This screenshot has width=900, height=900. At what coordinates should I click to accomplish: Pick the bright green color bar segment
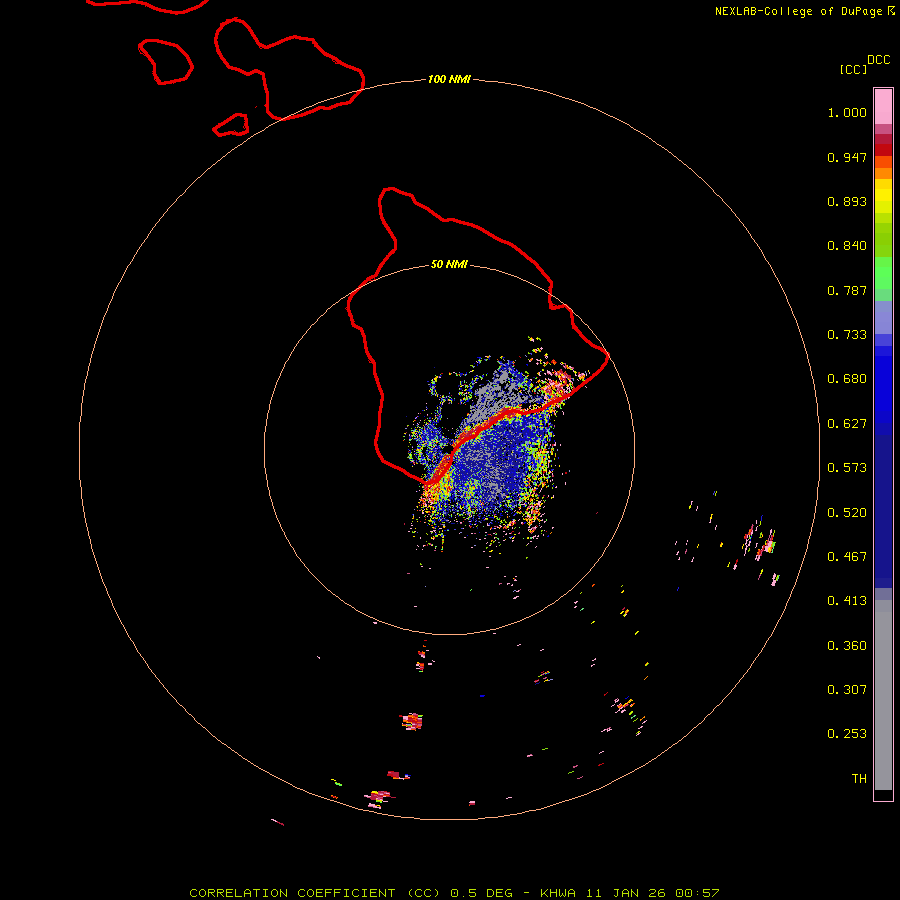(883, 273)
